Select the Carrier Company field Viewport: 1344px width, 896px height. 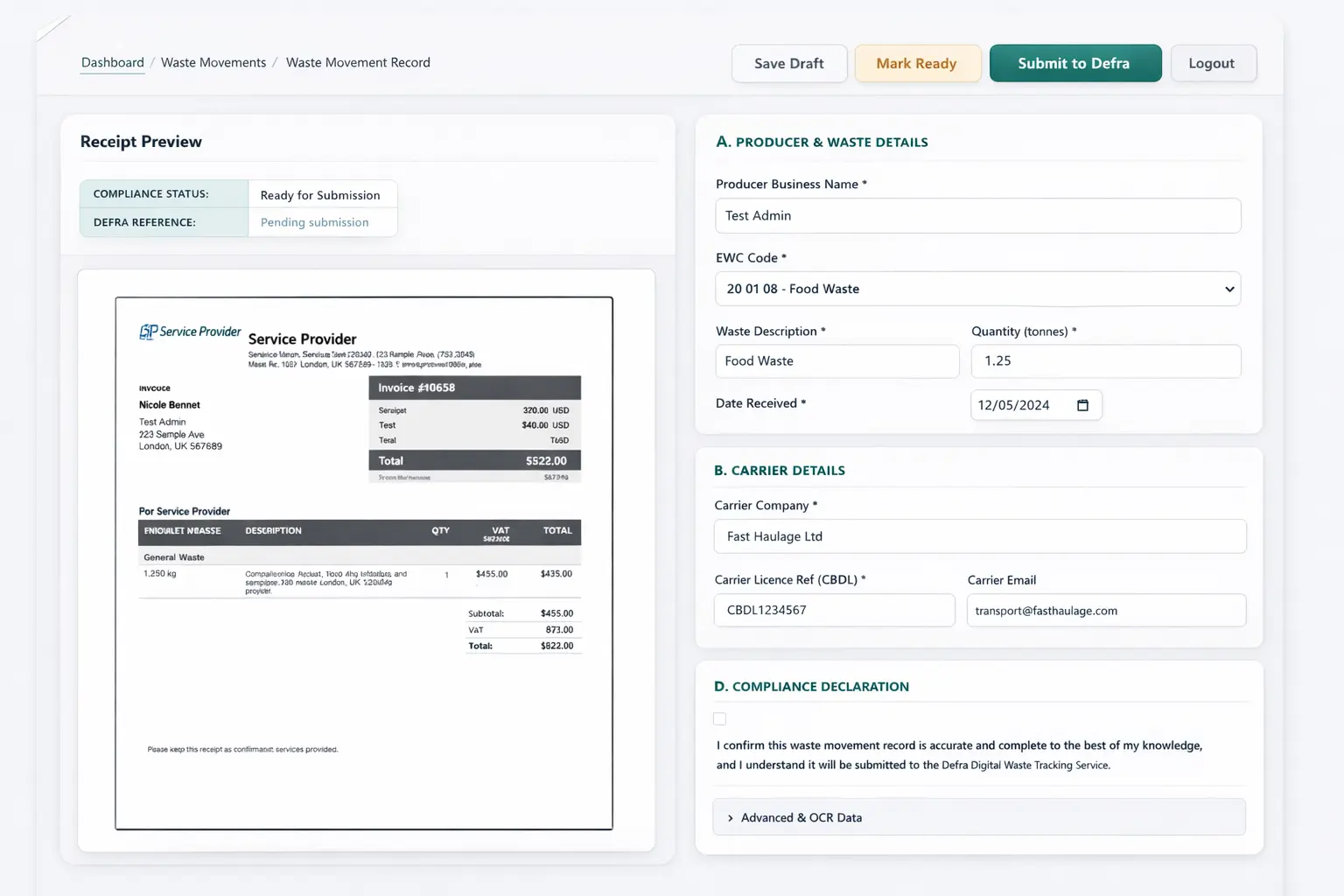pos(979,535)
